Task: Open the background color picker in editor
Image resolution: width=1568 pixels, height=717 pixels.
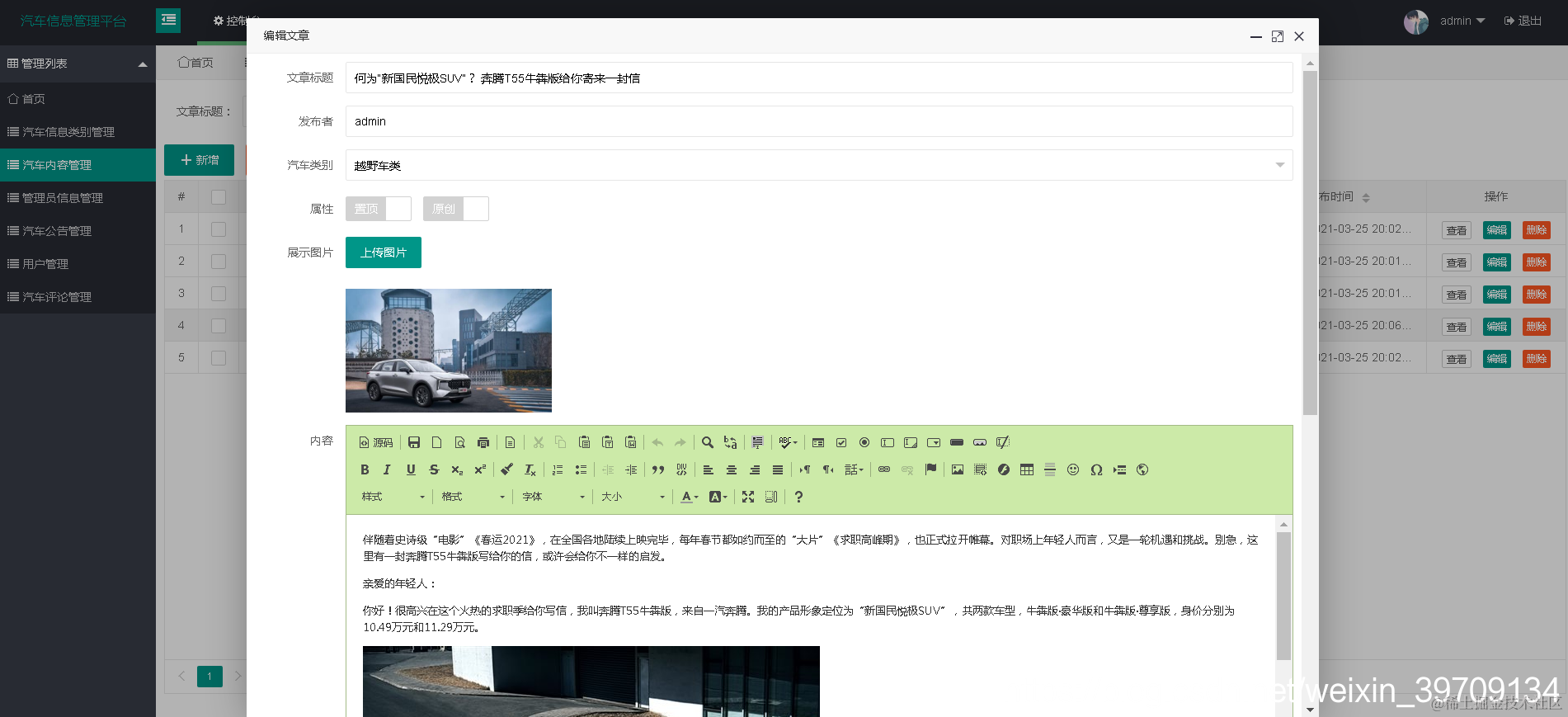Action: click(x=718, y=497)
